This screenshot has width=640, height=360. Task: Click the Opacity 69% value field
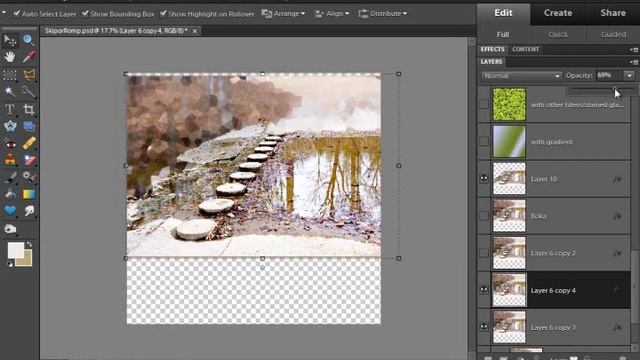(608, 76)
